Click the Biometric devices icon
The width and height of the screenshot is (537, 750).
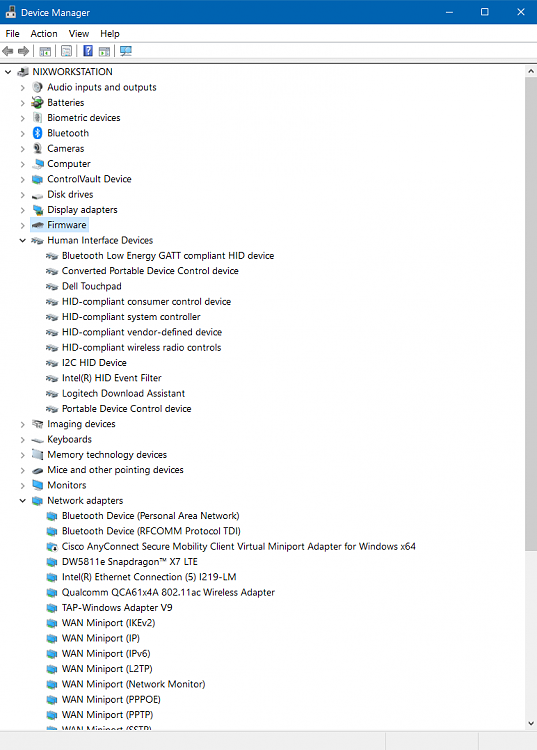click(37, 118)
